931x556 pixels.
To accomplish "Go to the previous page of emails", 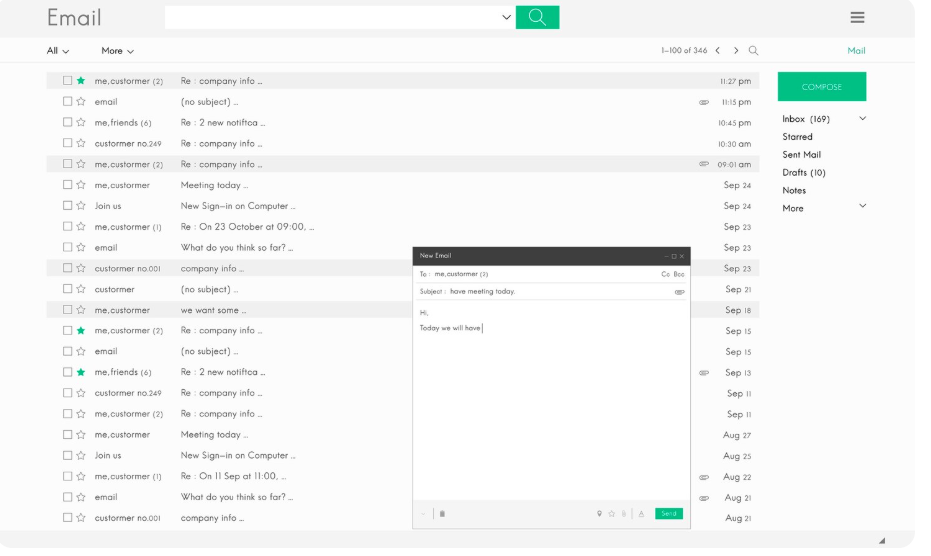I will pos(717,51).
